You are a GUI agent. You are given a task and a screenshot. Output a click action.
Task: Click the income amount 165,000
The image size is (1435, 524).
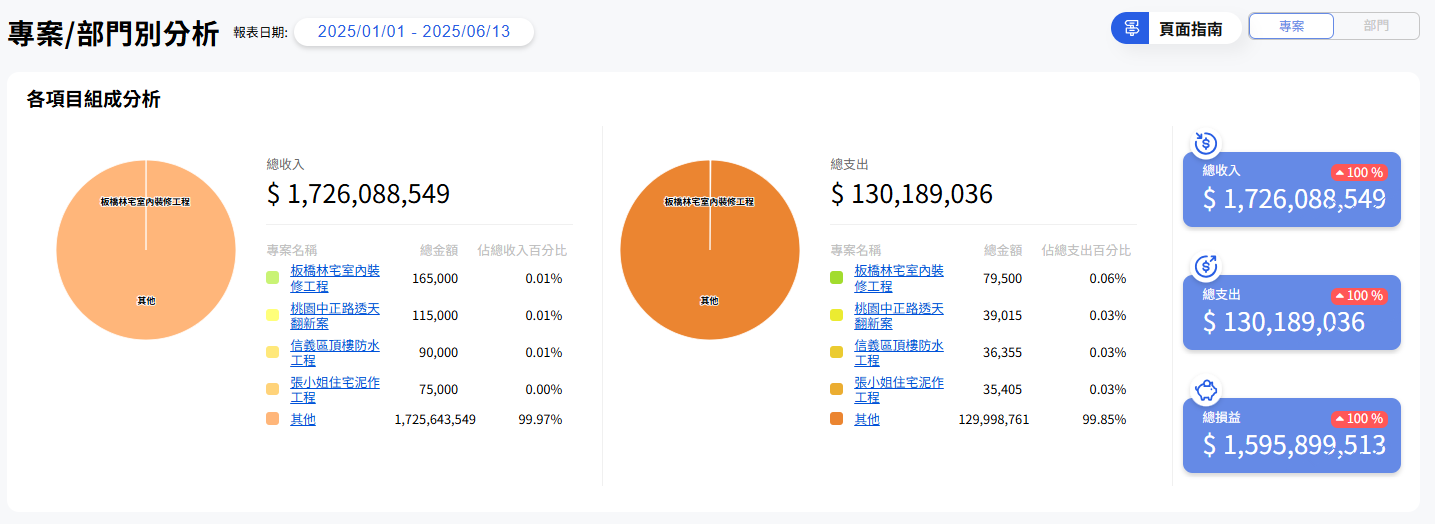click(435, 278)
